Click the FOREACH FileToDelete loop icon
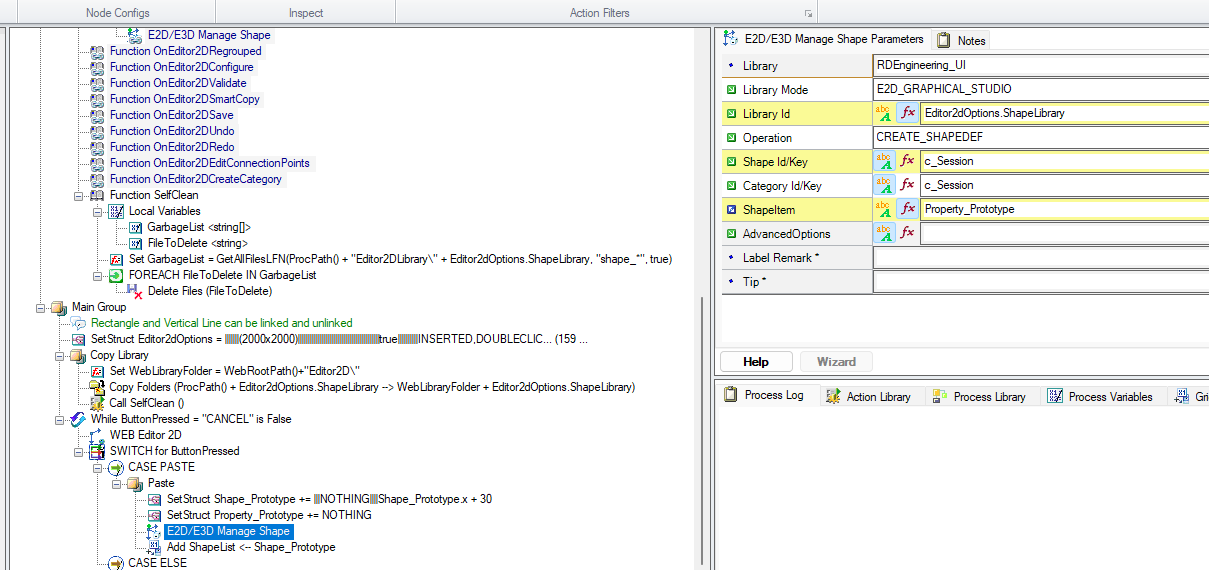 116,275
